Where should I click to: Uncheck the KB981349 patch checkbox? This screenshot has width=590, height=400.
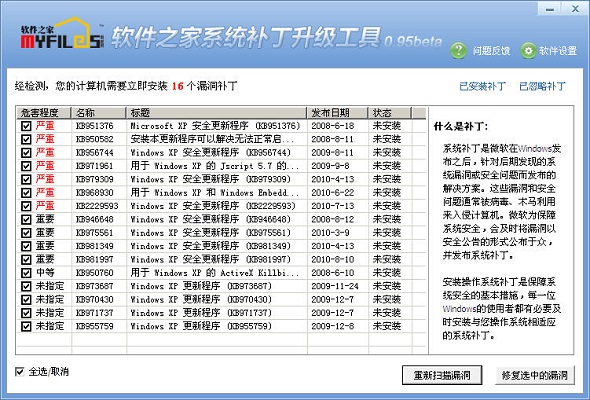pyautogui.click(x=26, y=246)
